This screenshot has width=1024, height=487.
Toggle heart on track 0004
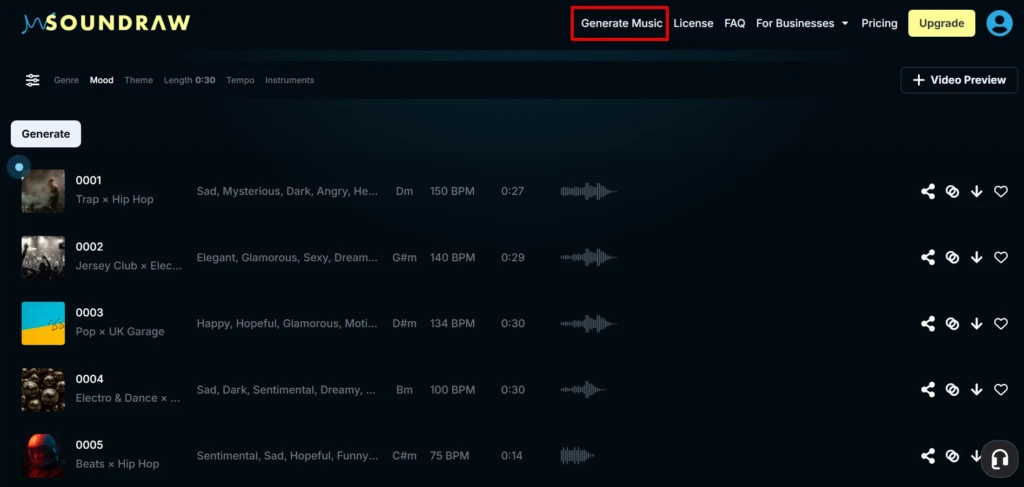click(1000, 390)
